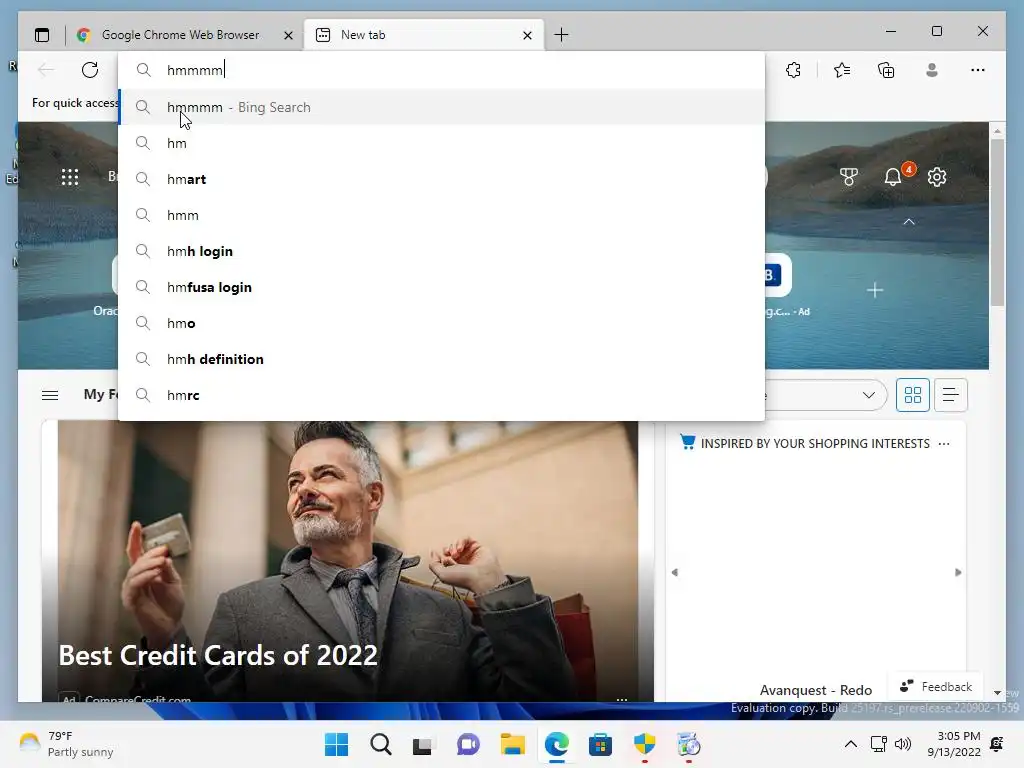Image resolution: width=1024 pixels, height=768 pixels.
Task: Click the browser back arrow
Action: coord(46,70)
